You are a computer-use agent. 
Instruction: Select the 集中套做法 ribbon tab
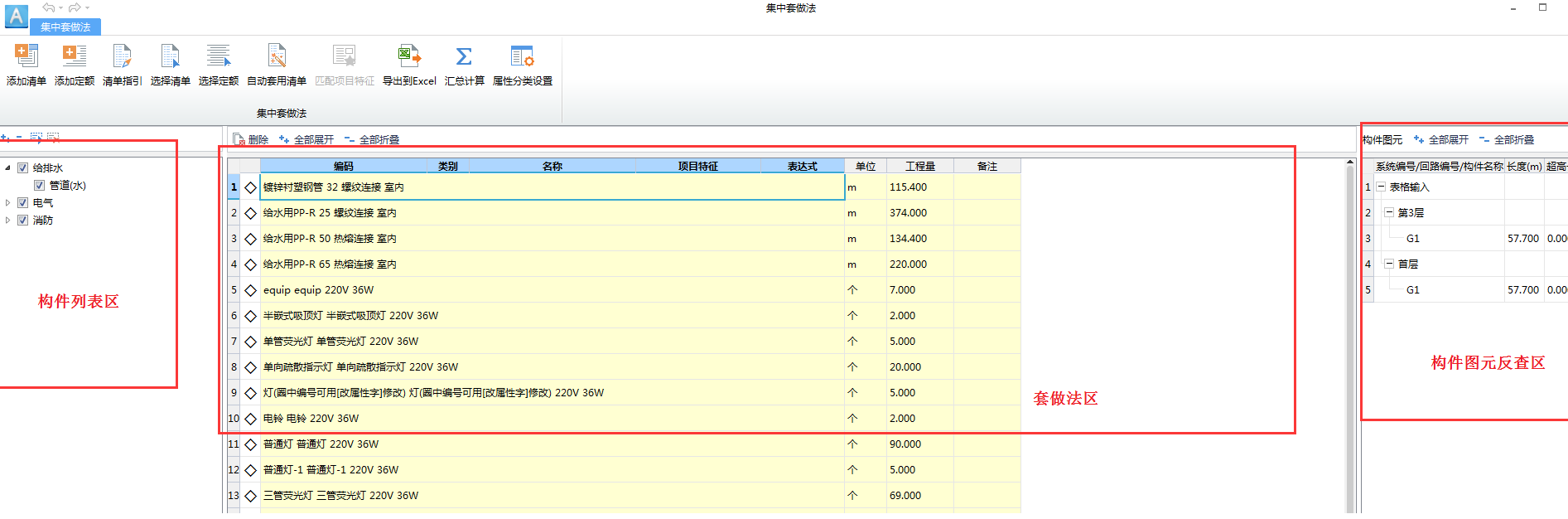pyautogui.click(x=65, y=27)
